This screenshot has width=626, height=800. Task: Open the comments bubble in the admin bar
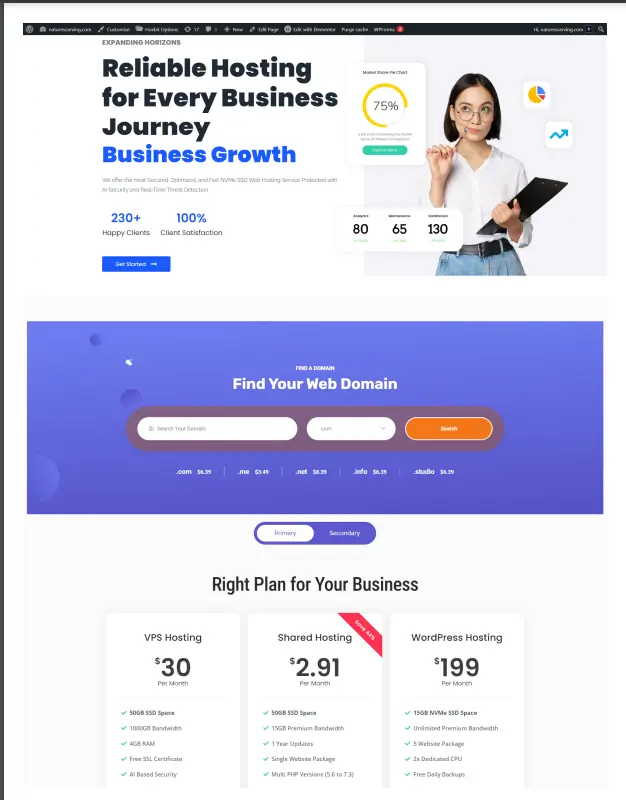pos(211,29)
